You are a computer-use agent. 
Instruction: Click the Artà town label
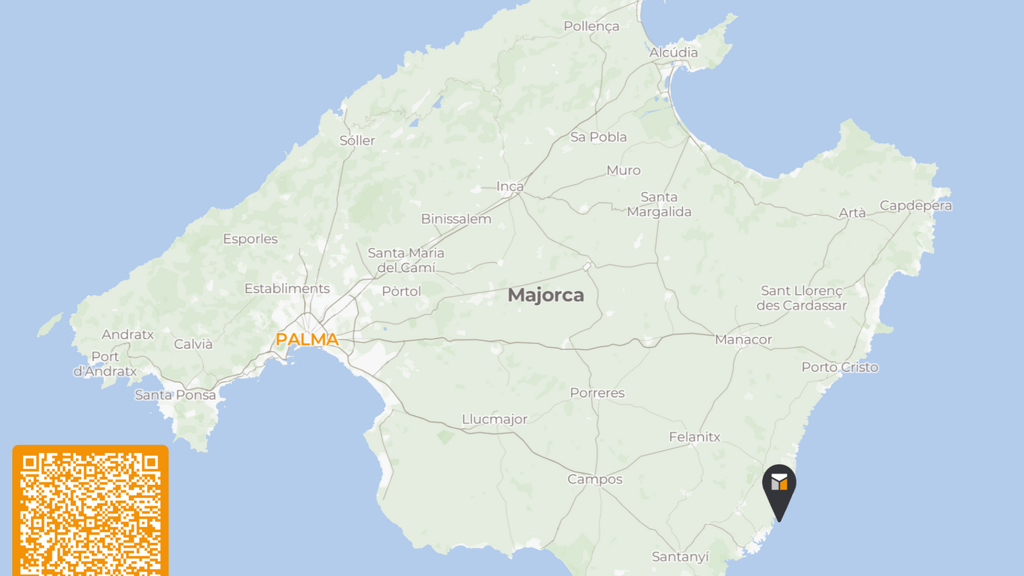point(852,213)
